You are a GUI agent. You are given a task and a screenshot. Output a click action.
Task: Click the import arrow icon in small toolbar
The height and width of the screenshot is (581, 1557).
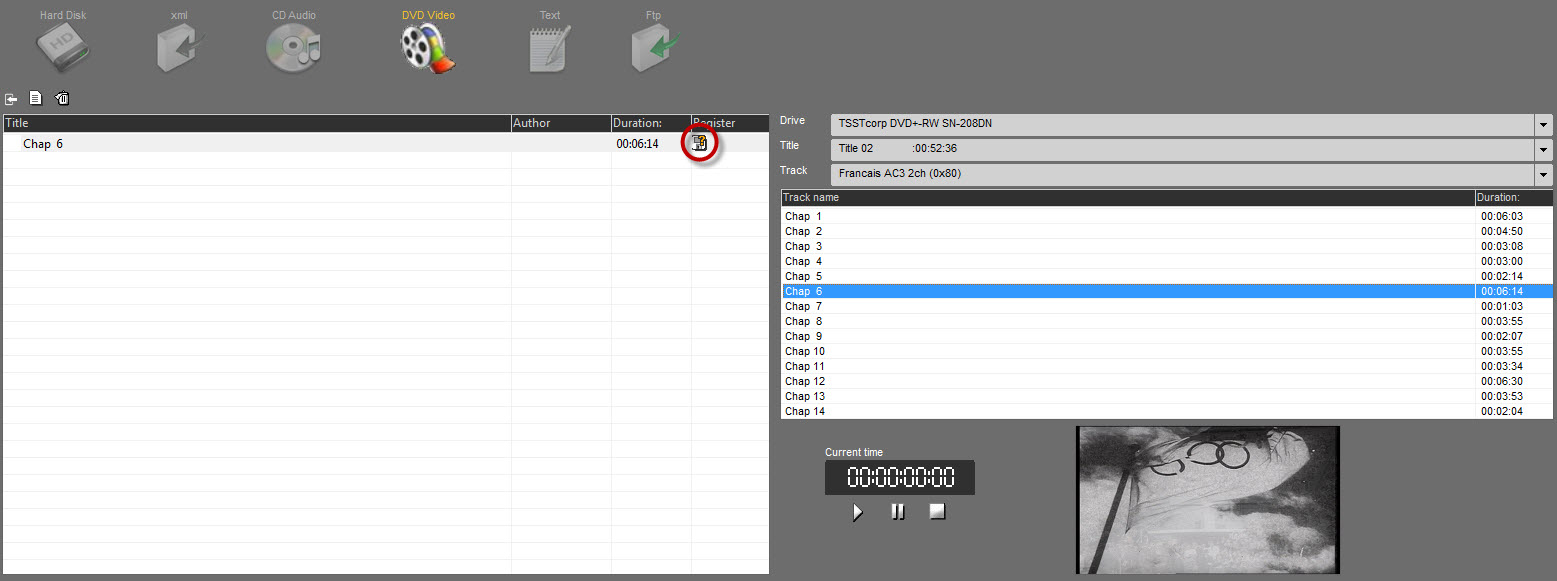(12, 99)
